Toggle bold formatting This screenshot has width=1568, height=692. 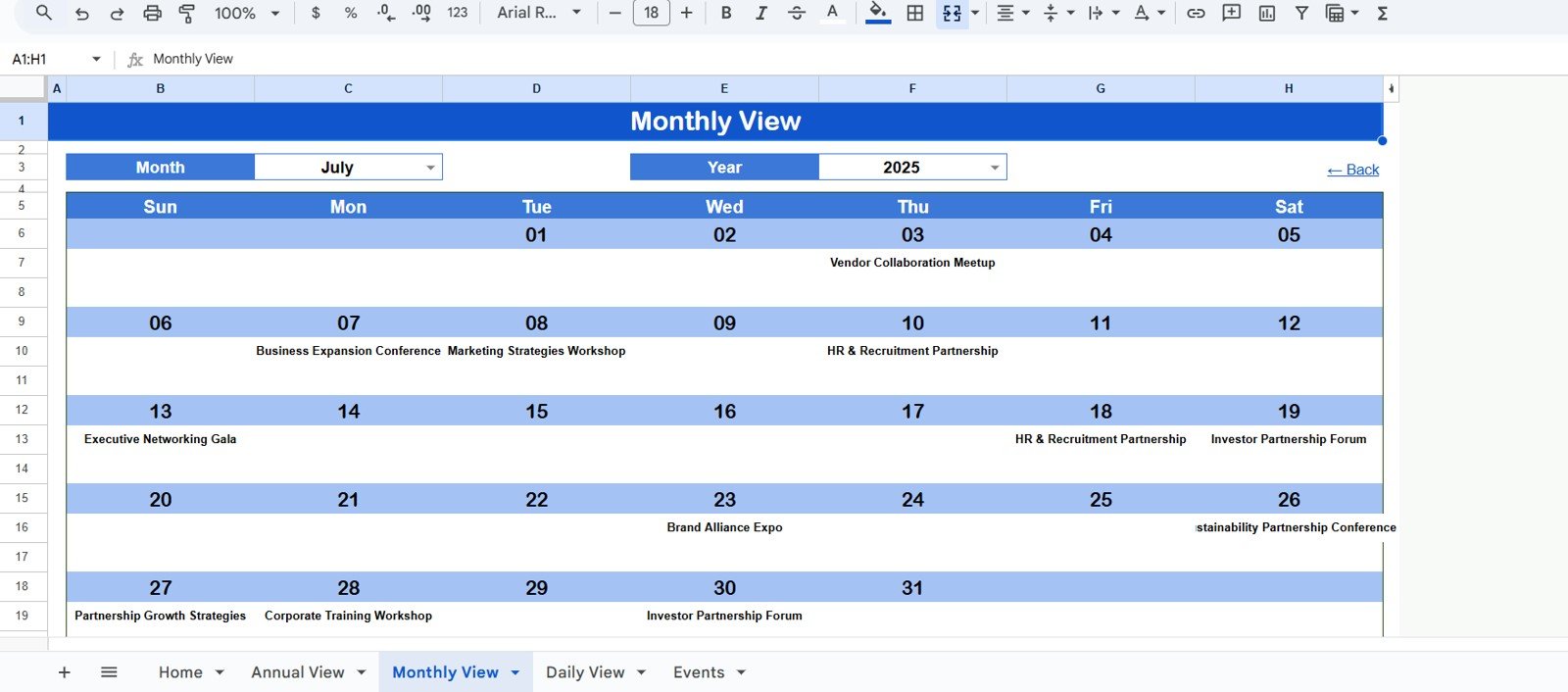(x=725, y=13)
